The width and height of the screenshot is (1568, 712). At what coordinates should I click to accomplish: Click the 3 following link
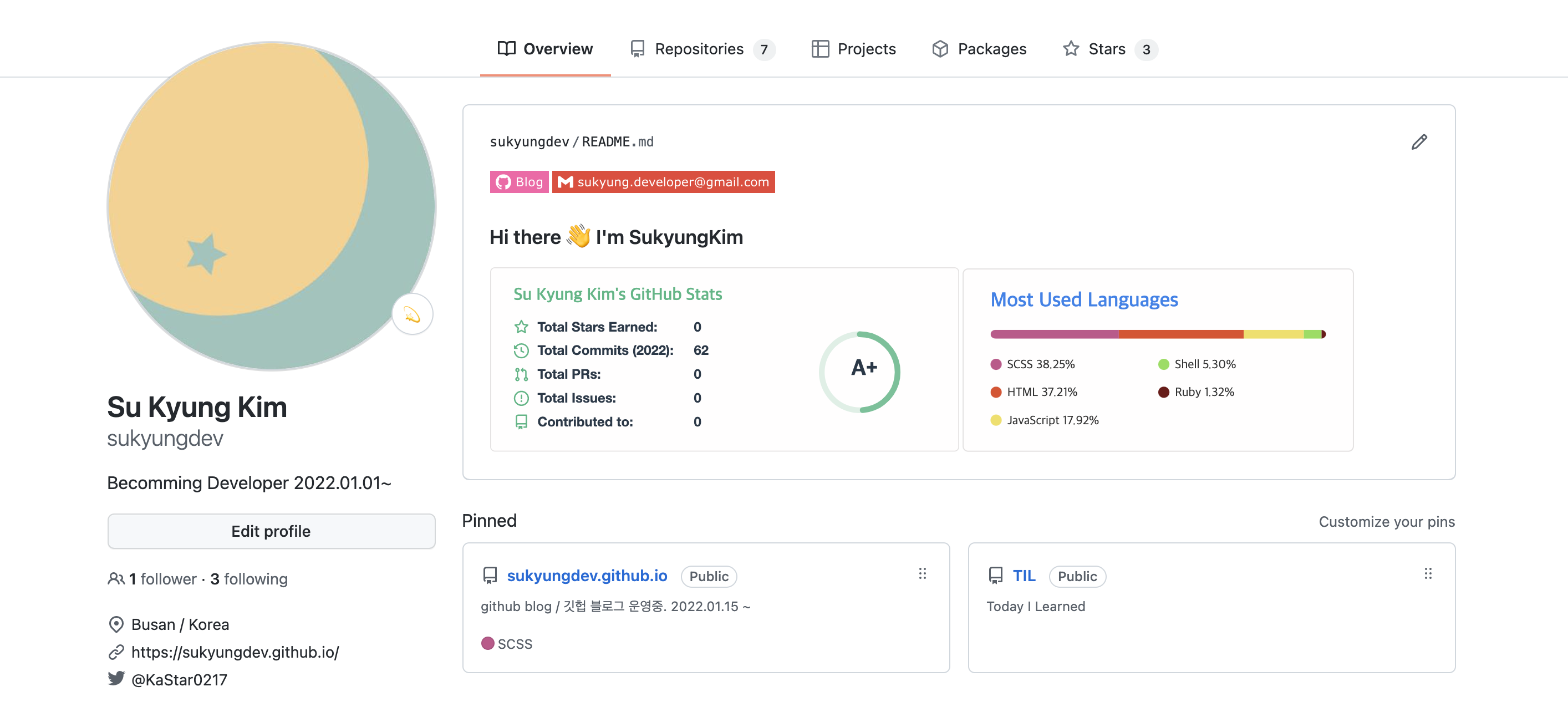tap(249, 579)
